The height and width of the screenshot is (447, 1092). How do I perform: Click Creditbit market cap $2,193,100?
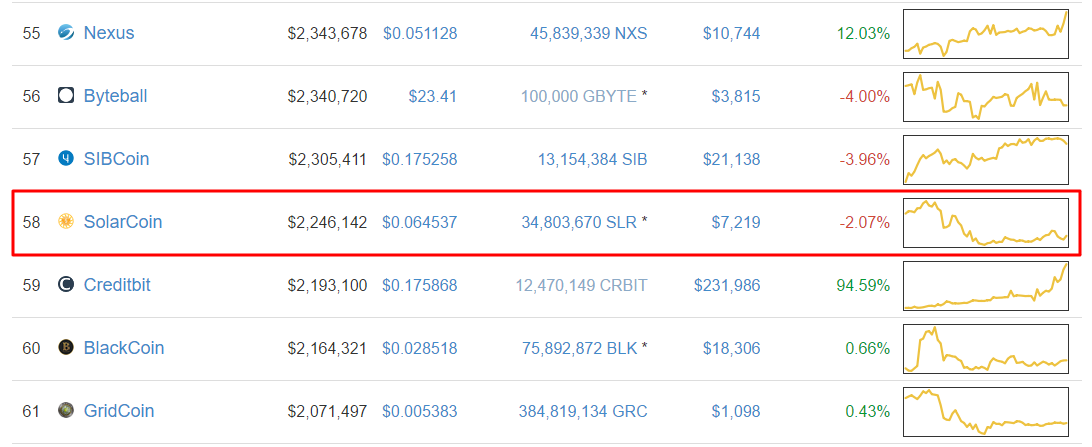[327, 285]
